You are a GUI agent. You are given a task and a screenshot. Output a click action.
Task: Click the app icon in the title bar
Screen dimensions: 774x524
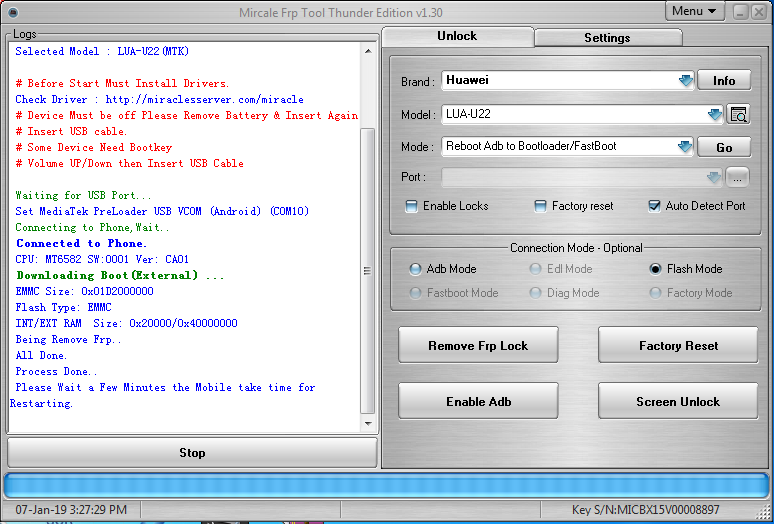coord(14,12)
